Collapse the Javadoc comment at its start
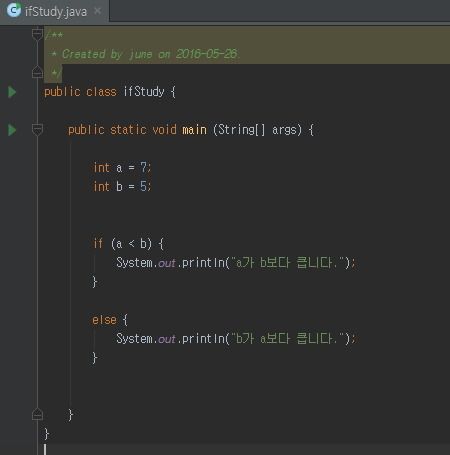This screenshot has height=455, width=450. (37, 34)
